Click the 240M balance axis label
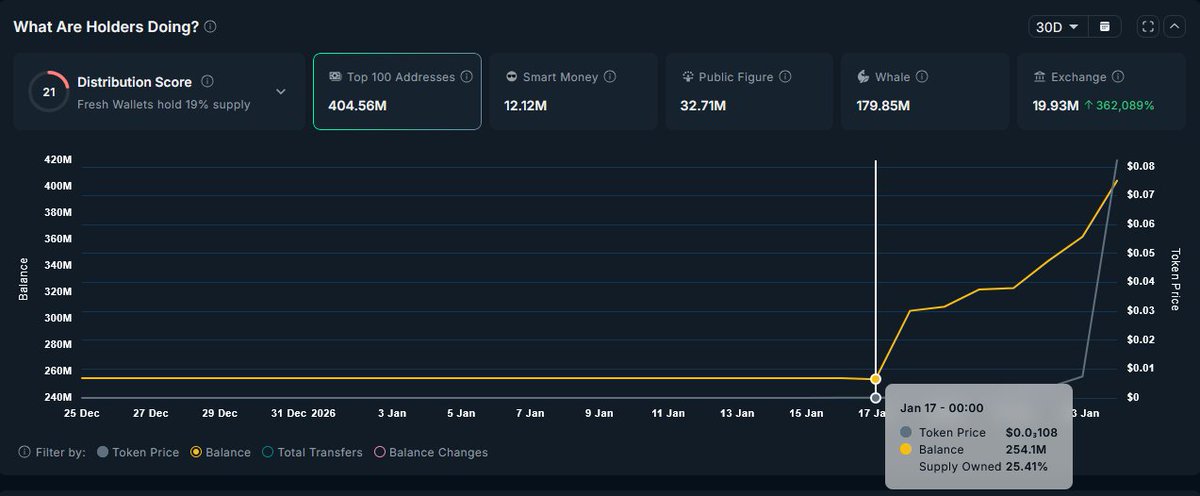Viewport: 1200px width, 496px height. coord(58,397)
